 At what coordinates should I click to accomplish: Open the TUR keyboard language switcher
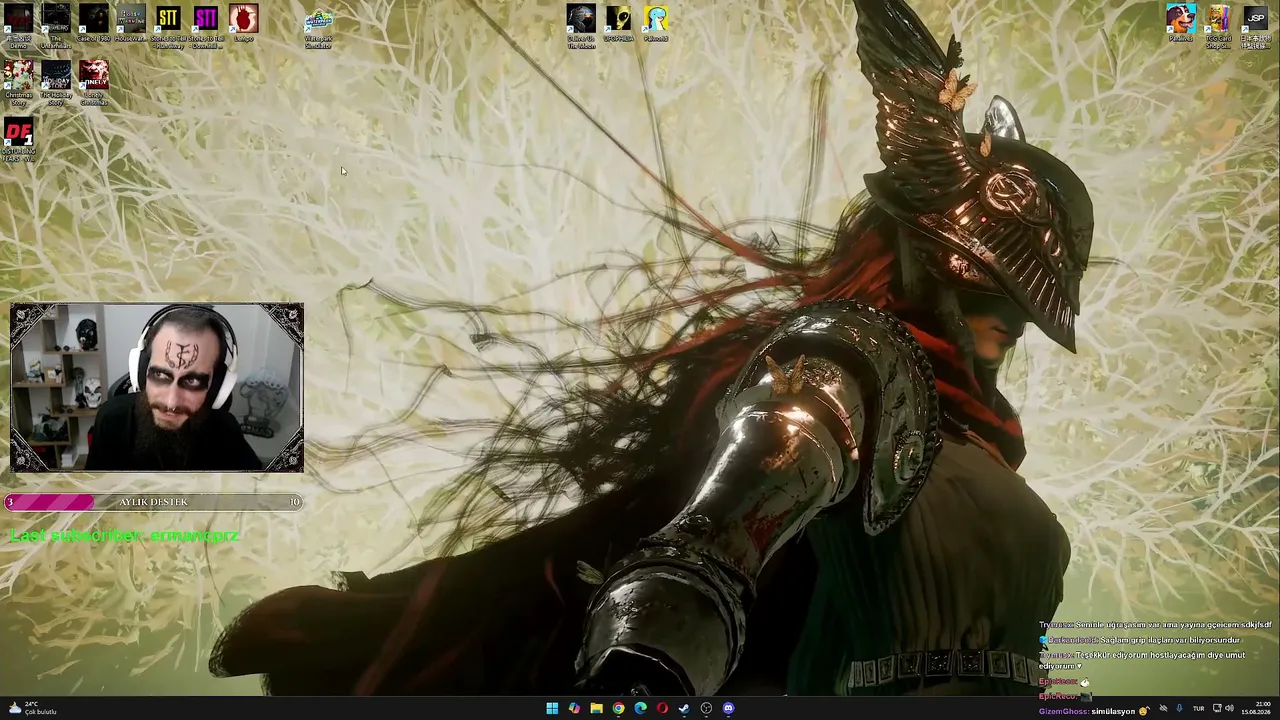point(1199,709)
